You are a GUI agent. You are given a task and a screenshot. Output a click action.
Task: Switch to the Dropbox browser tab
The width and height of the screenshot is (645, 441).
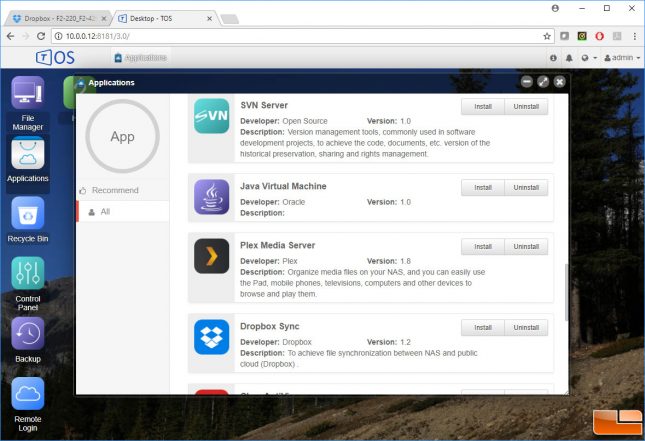[56, 19]
